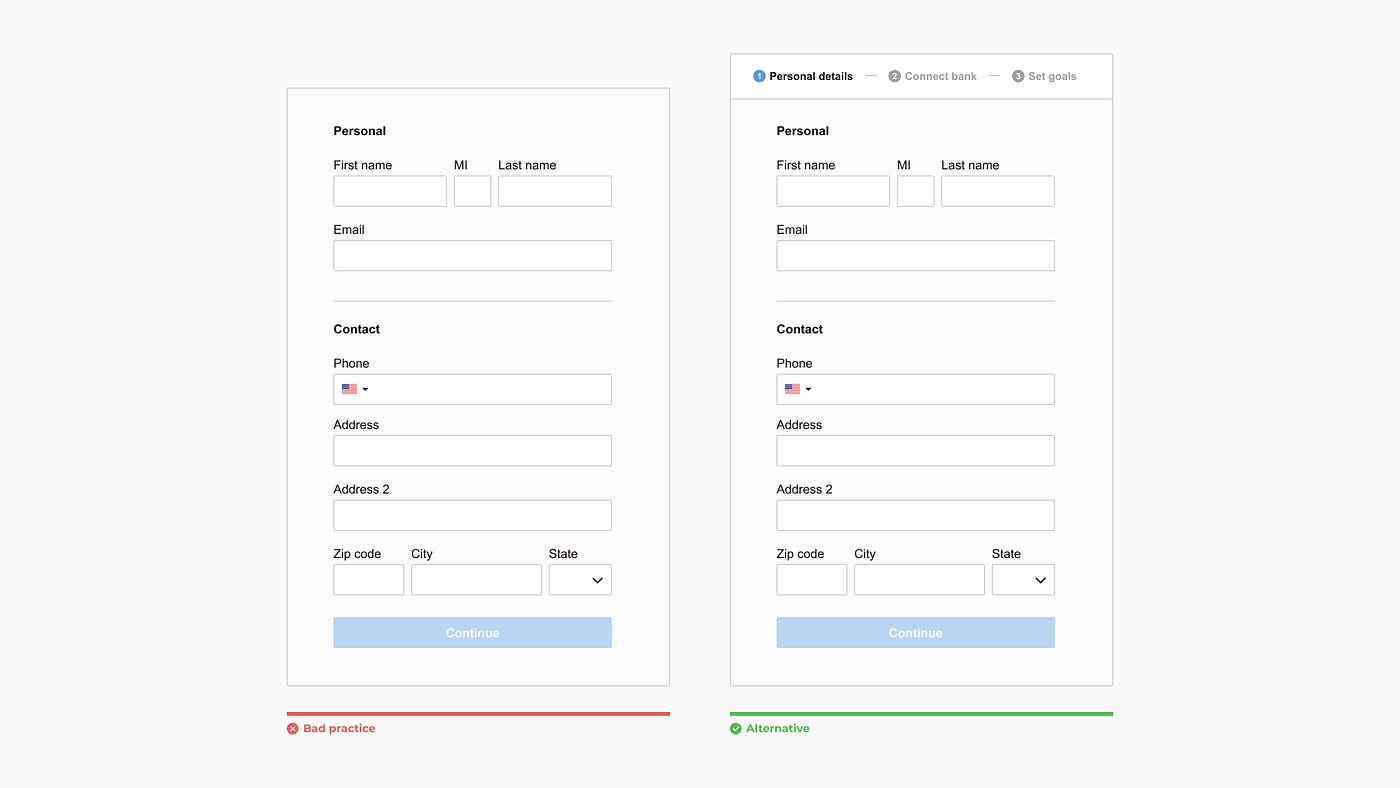Image resolution: width=1400 pixels, height=788 pixels.
Task: Focus the Last name field in the Alternative form
Action: pyautogui.click(x=998, y=191)
